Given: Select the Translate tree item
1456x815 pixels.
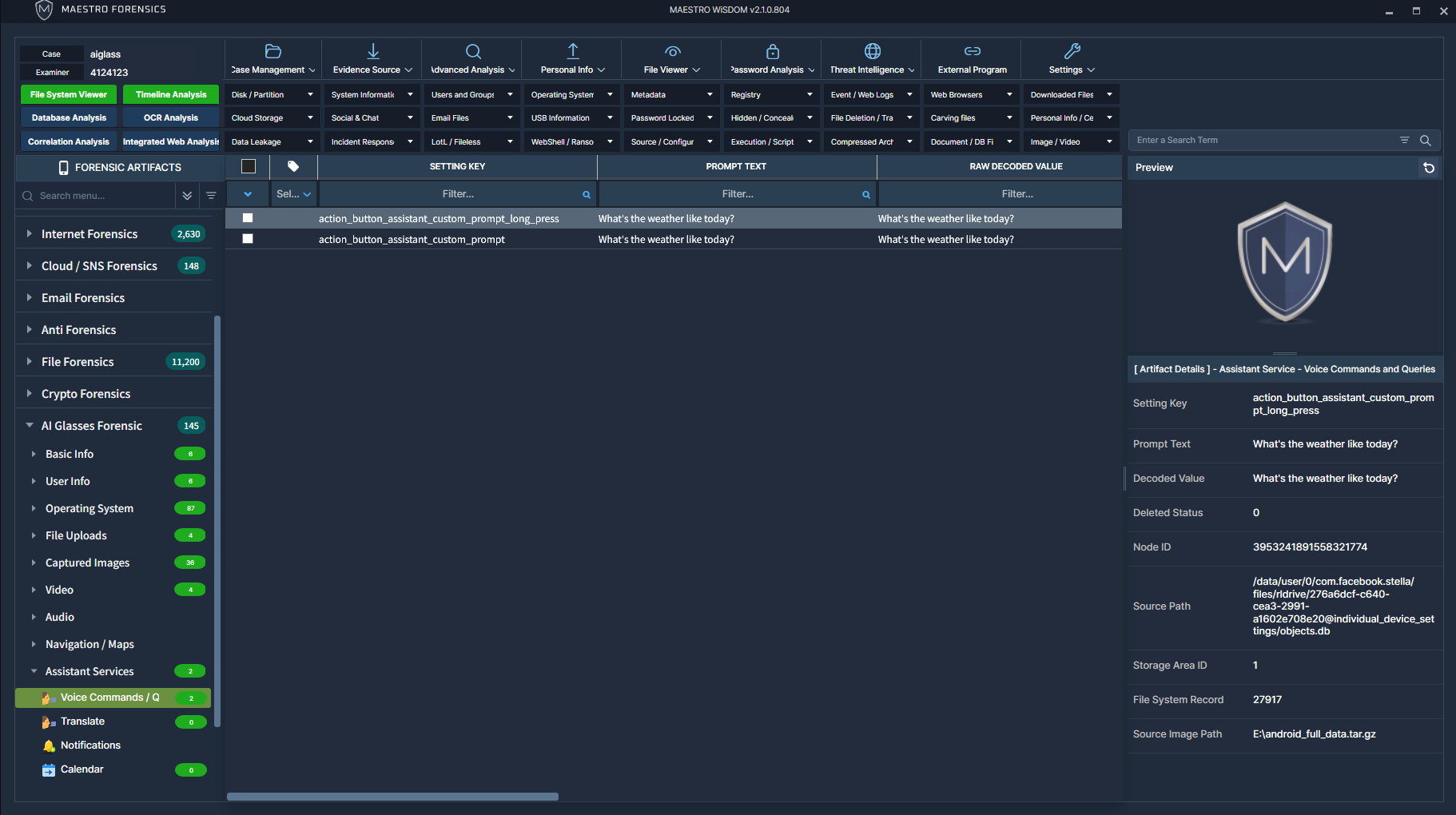Looking at the screenshot, I should point(82,722).
